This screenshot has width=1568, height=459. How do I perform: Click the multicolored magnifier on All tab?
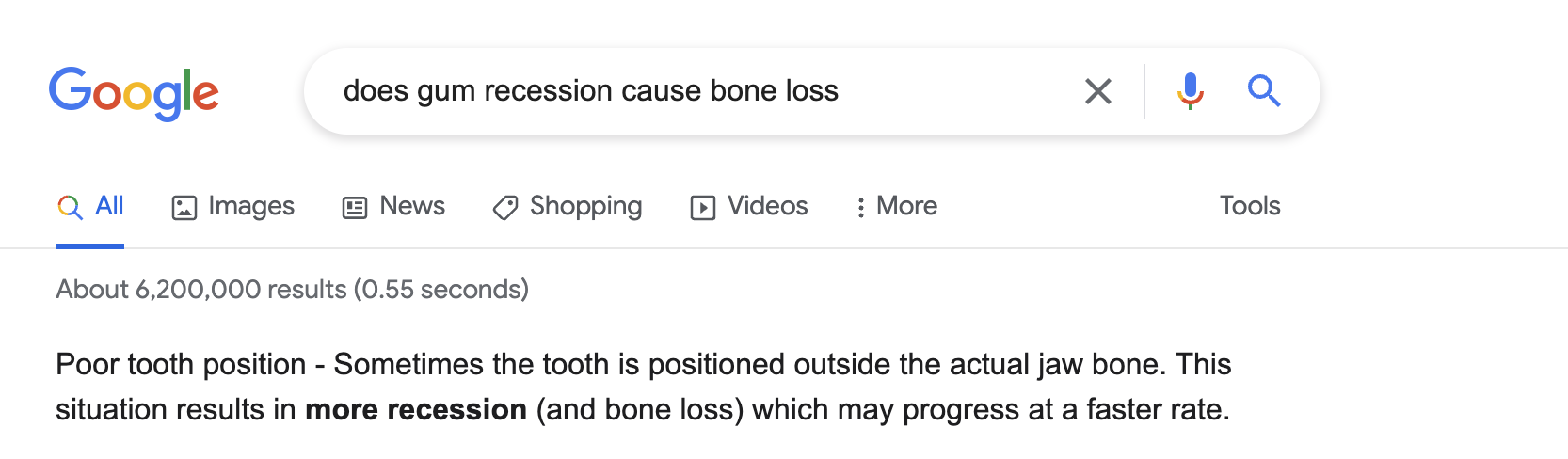point(70,207)
